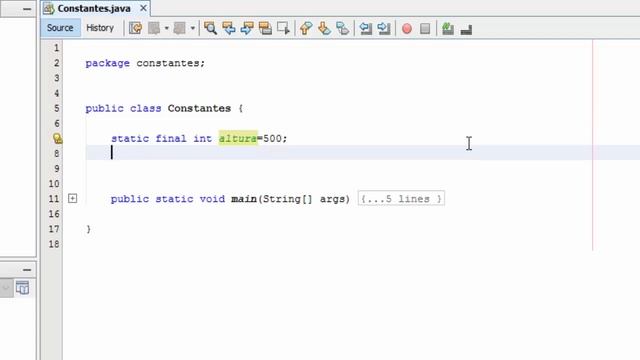Find the next occurrence
Screen dimensions: 640x360
coord(247,28)
